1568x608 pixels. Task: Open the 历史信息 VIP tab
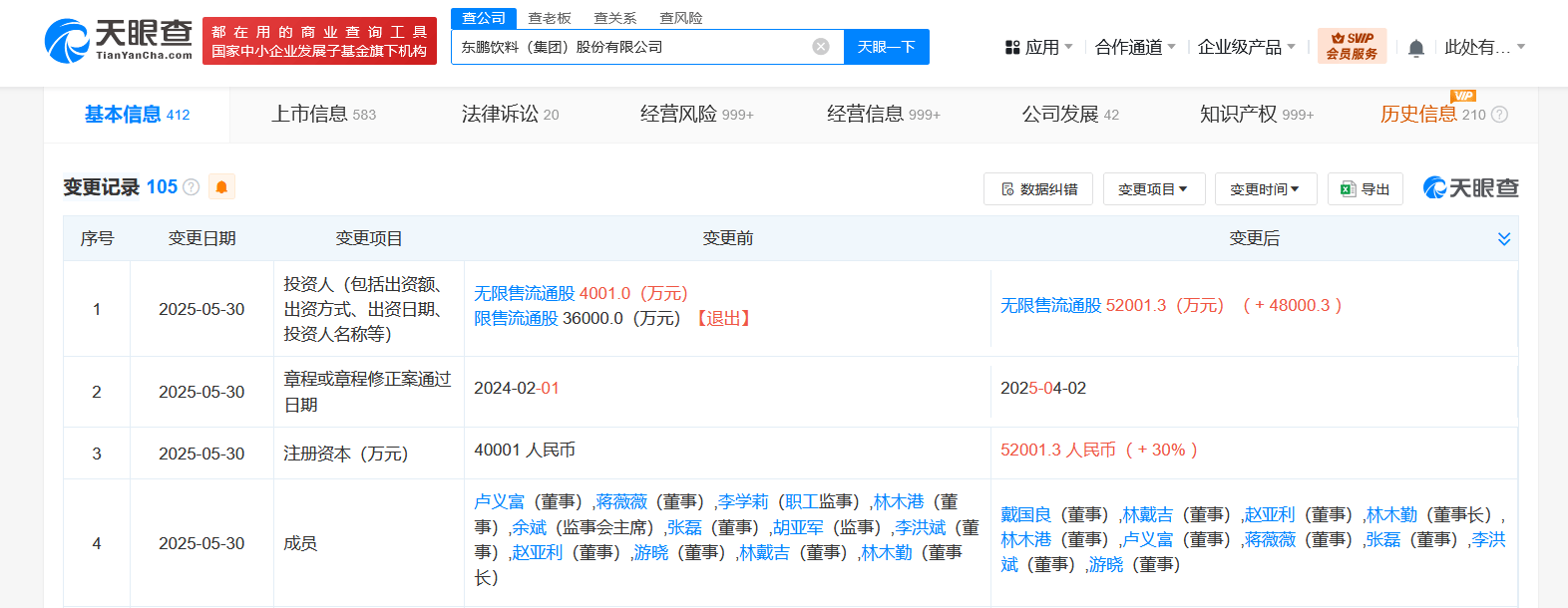1432,115
